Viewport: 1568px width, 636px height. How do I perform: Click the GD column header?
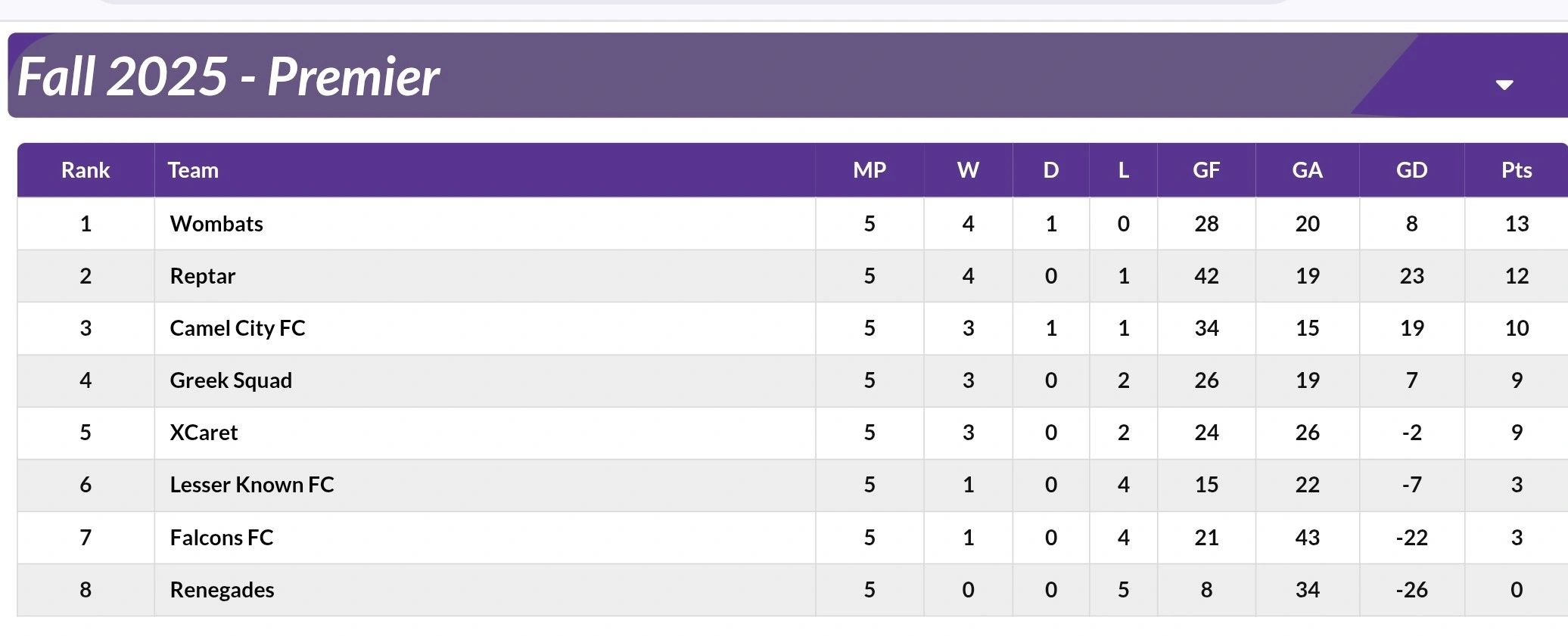pyautogui.click(x=1411, y=170)
